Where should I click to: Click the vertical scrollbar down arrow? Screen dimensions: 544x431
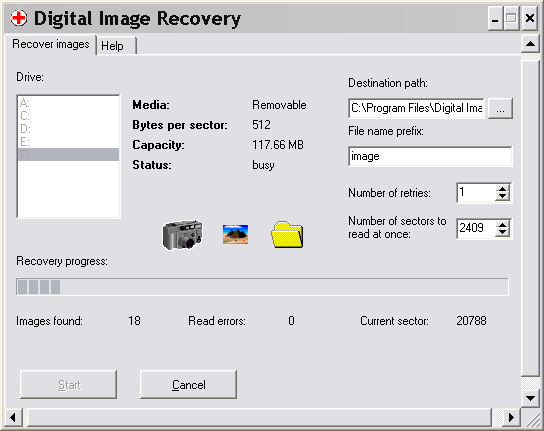[530, 398]
